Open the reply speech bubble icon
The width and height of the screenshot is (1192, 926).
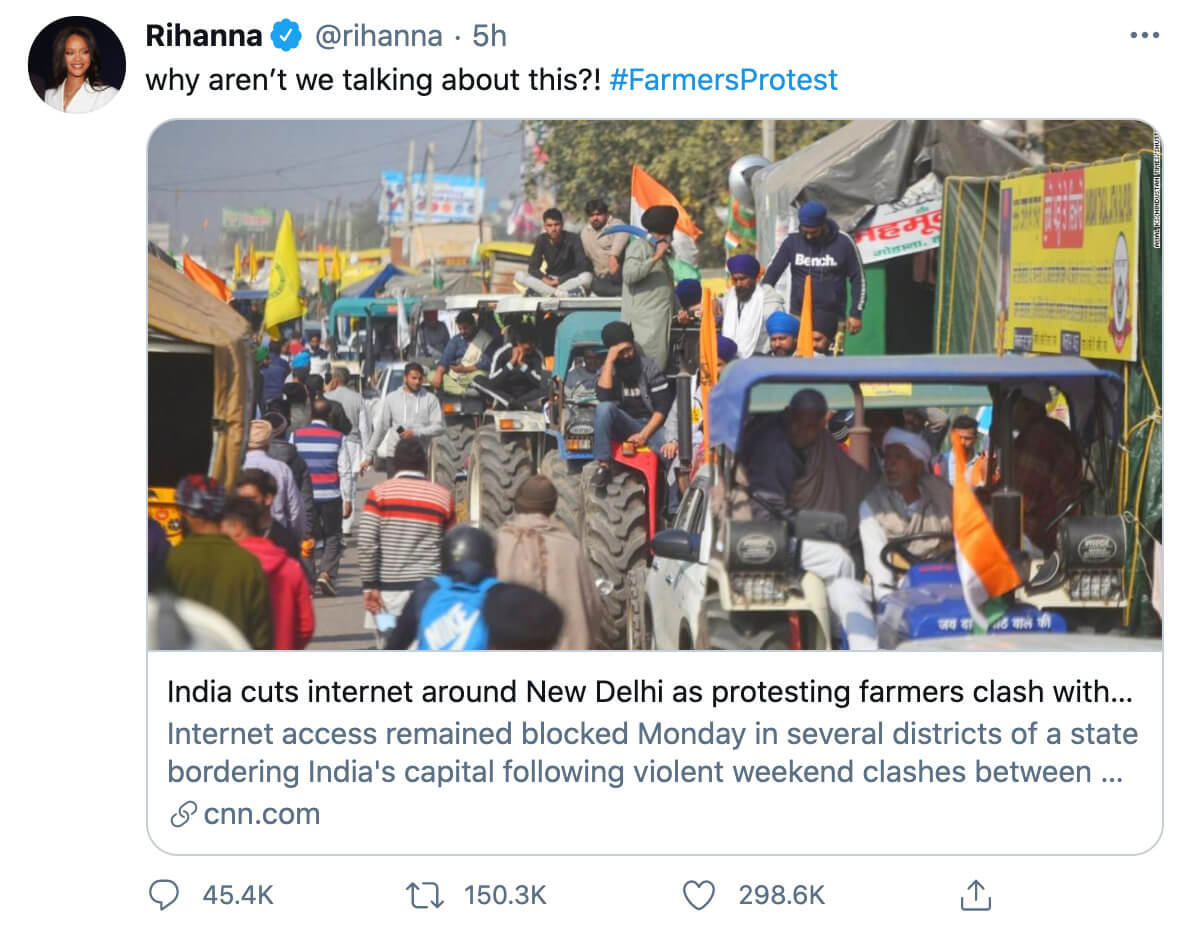(164, 895)
